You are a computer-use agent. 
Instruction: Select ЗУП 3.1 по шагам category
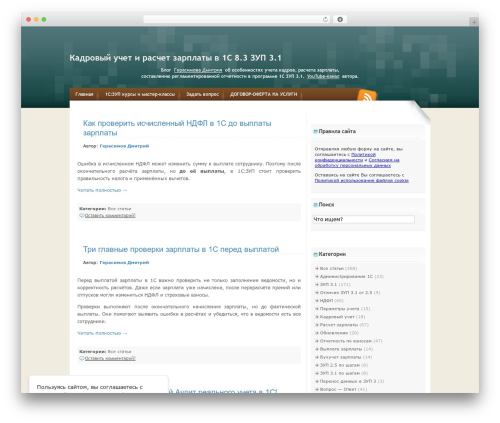point(340,373)
